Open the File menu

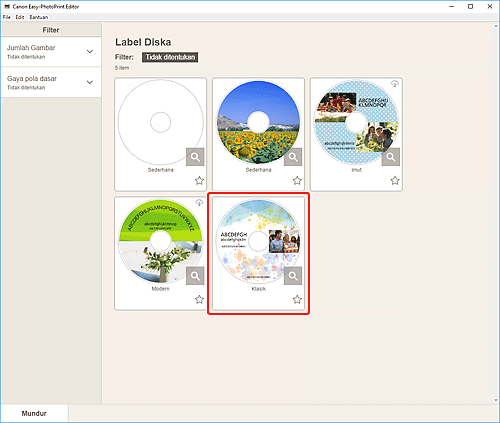click(7, 17)
